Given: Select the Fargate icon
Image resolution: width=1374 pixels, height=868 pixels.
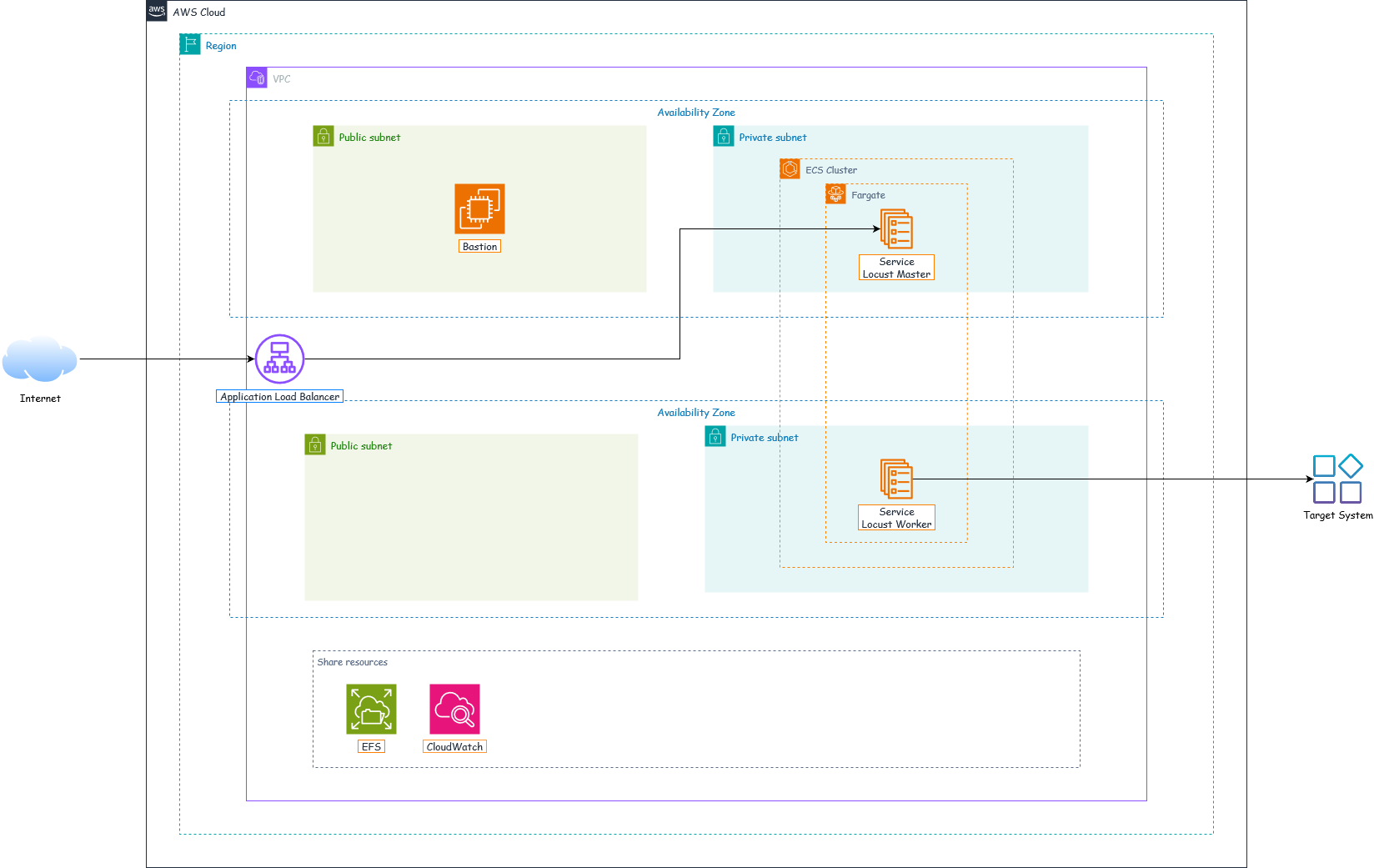Looking at the screenshot, I should pyautogui.click(x=835, y=194).
